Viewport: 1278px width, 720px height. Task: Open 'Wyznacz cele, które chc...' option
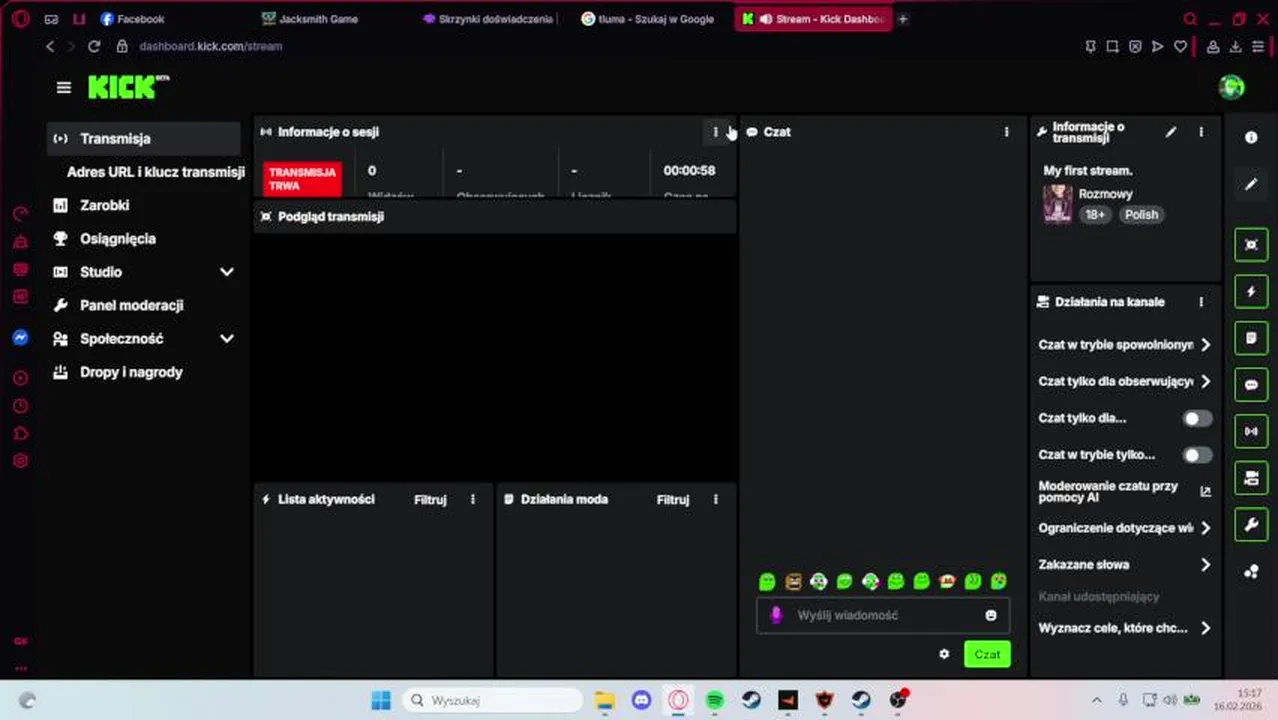pos(1125,628)
